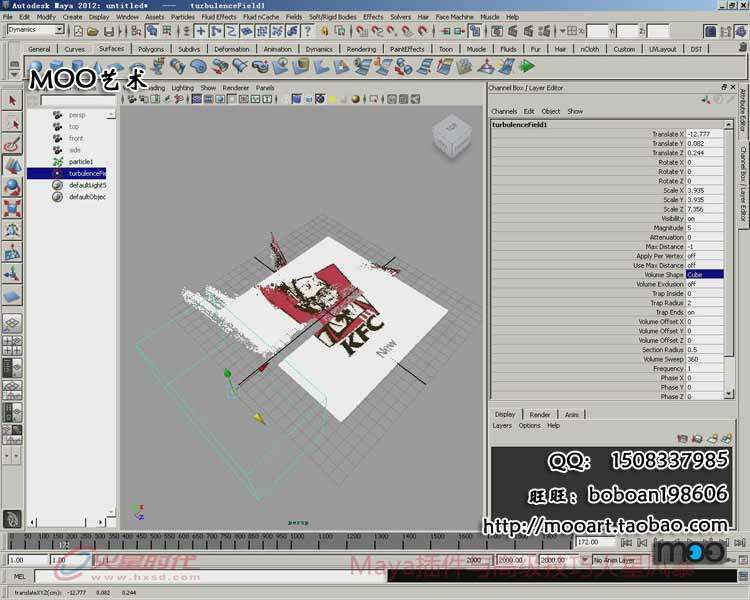Toggle smooth shade all blue cube icon
The width and height of the screenshot is (750, 600).
click(x=297, y=99)
